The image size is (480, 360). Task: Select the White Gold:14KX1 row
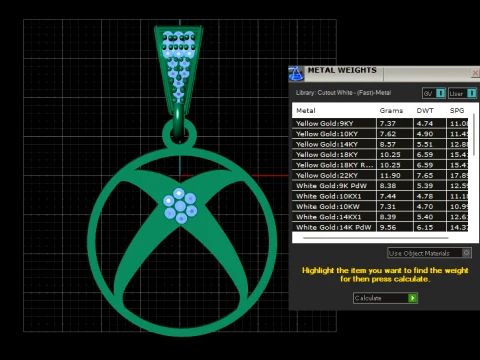coord(380,217)
